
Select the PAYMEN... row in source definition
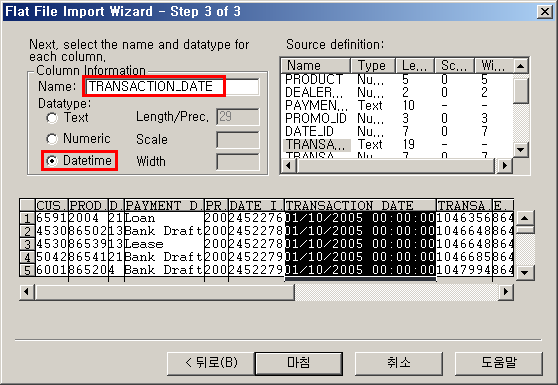click(398, 105)
